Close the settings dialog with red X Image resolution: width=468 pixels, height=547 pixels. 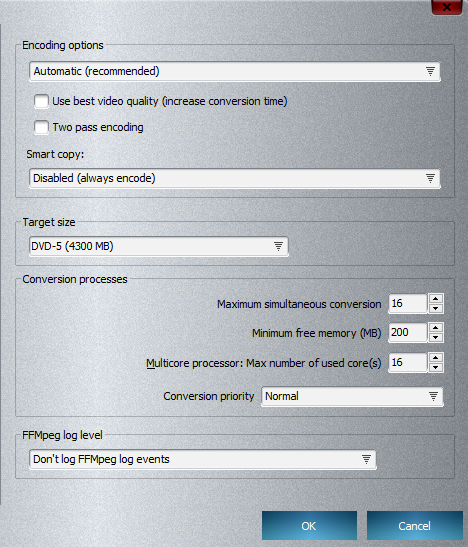click(x=446, y=7)
